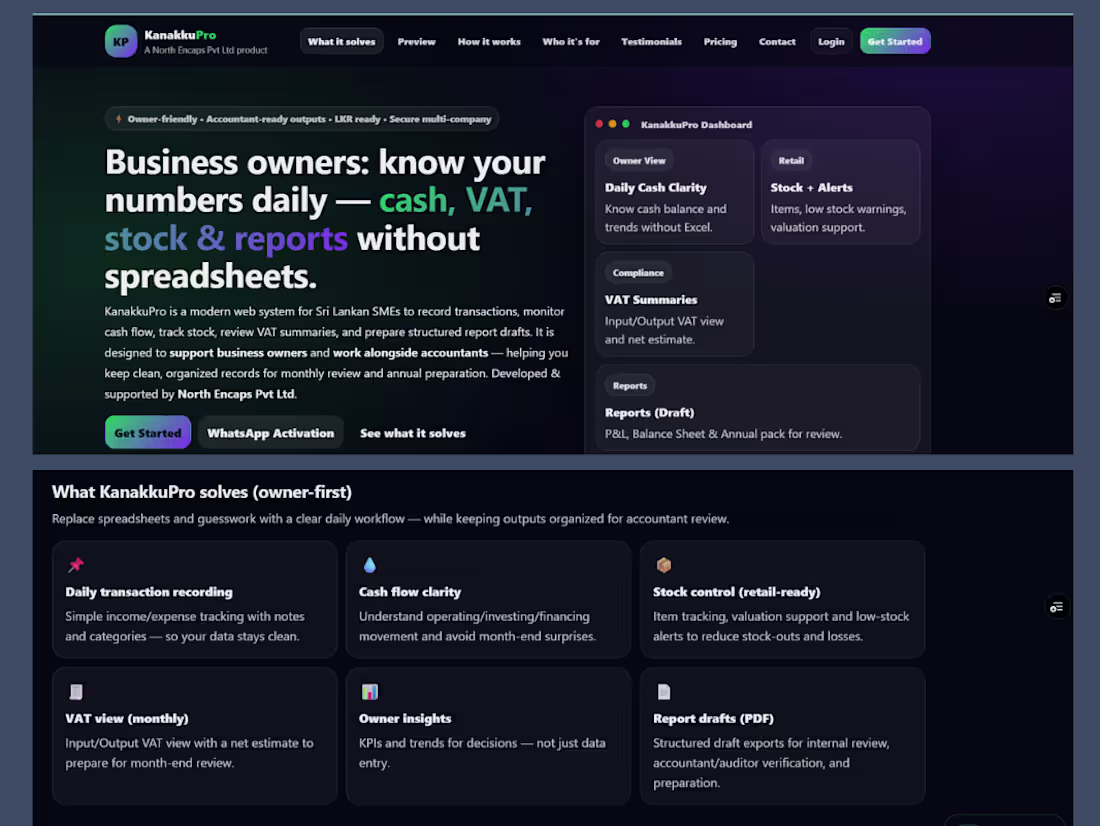
Task: Click the KP logo icon
Action: (121, 41)
